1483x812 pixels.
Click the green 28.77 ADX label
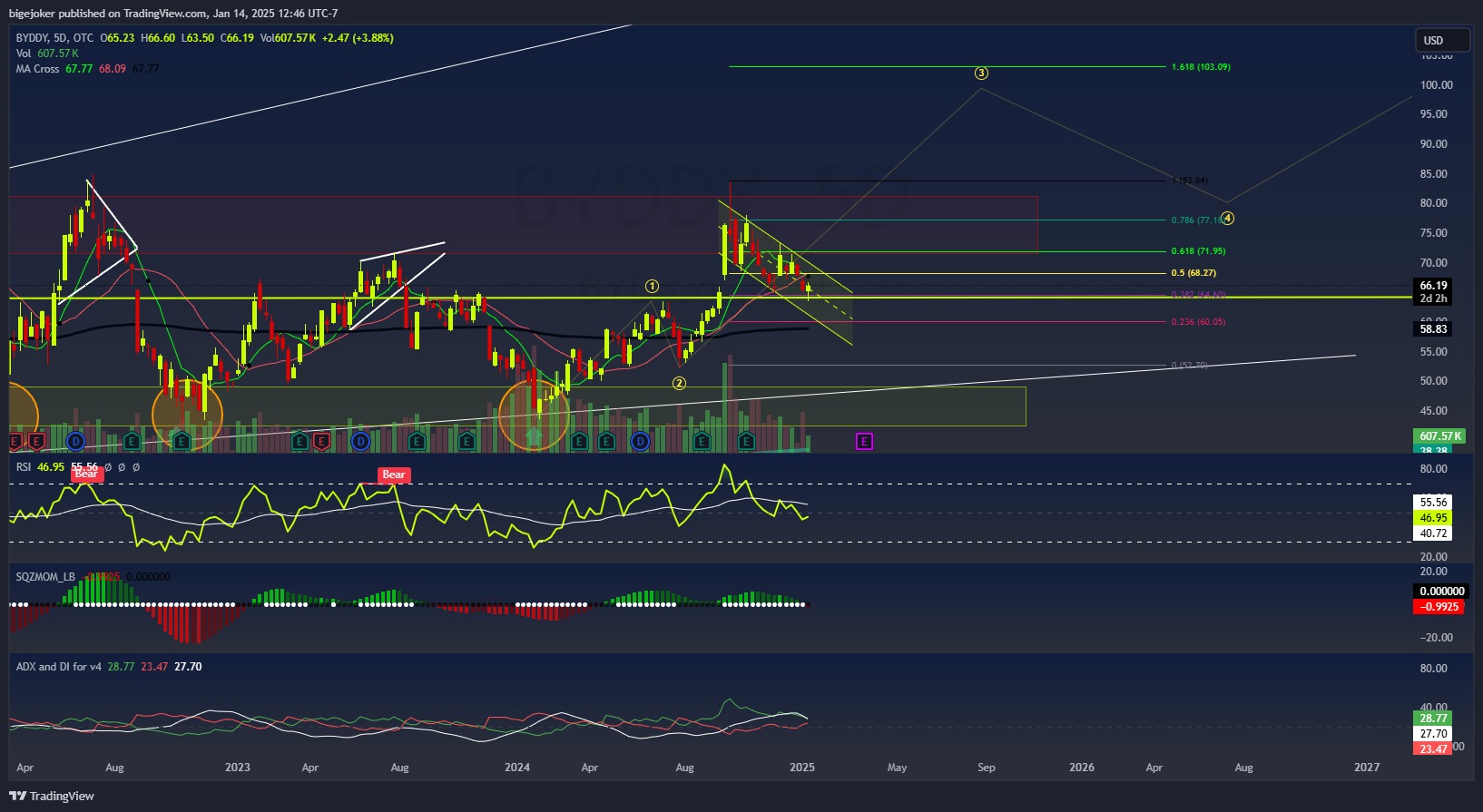(1434, 719)
